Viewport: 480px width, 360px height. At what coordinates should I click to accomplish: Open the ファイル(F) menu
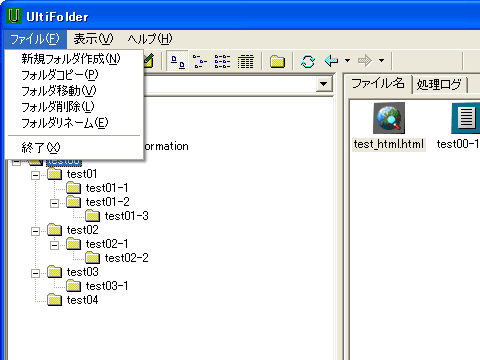pyautogui.click(x=35, y=39)
